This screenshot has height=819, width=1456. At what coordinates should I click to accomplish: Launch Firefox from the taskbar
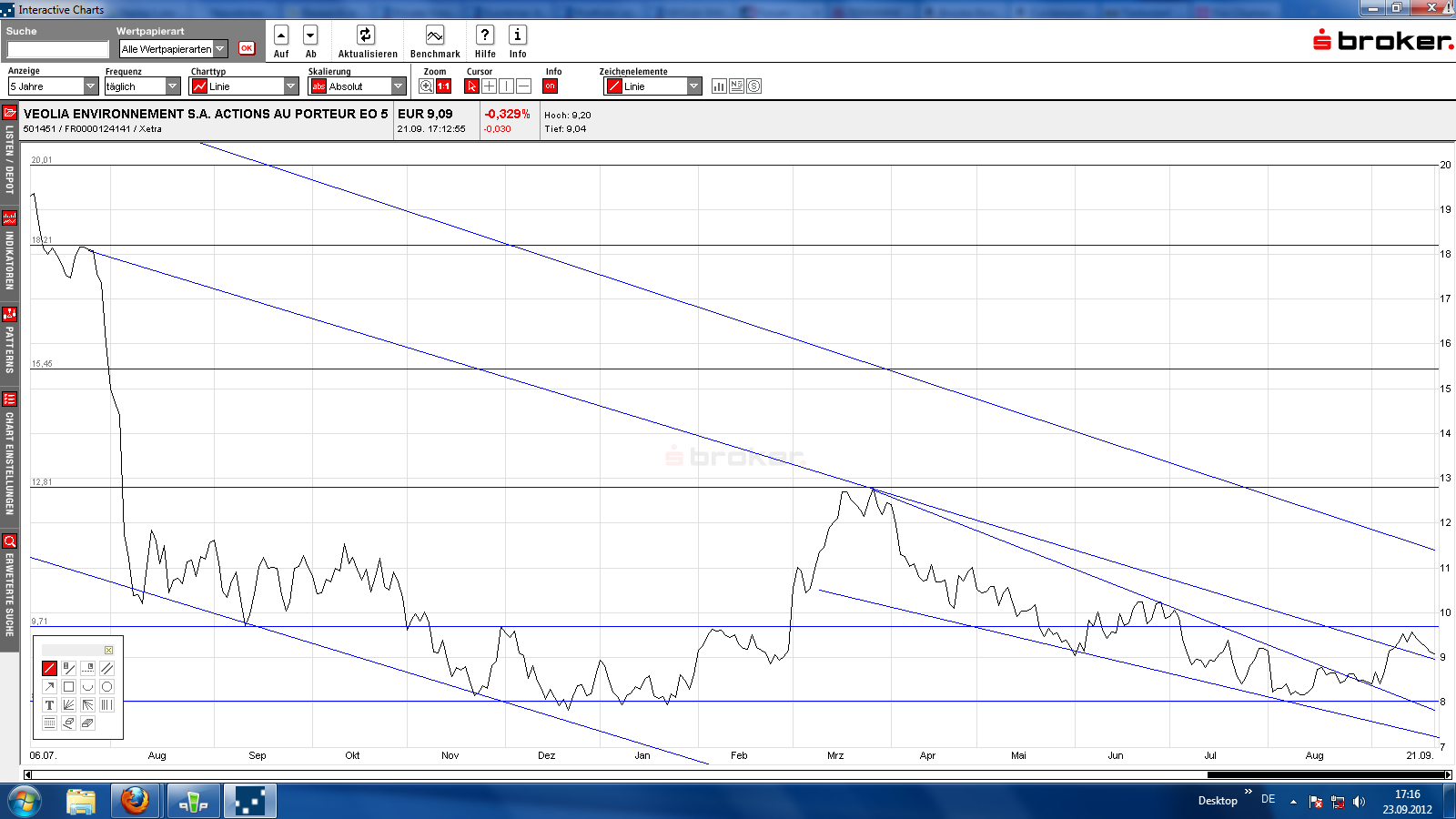pos(135,802)
